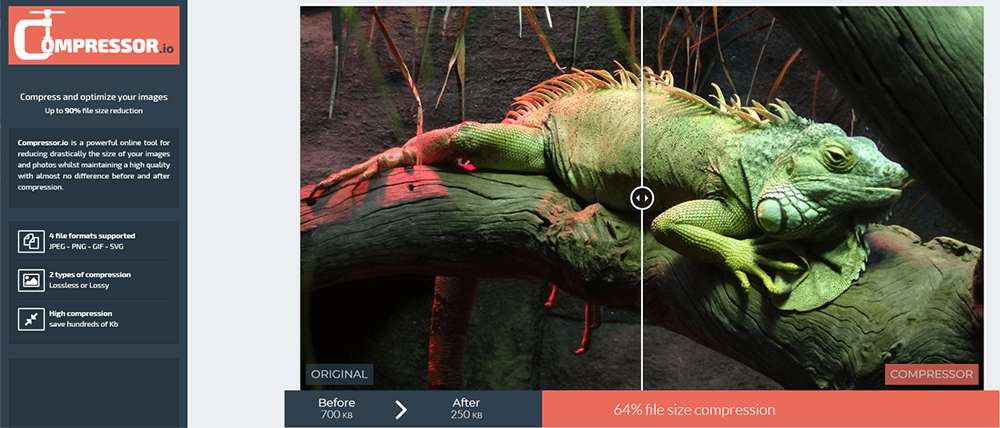Click the Compressor.io logo
1000x428 pixels.
[x=94, y=36]
